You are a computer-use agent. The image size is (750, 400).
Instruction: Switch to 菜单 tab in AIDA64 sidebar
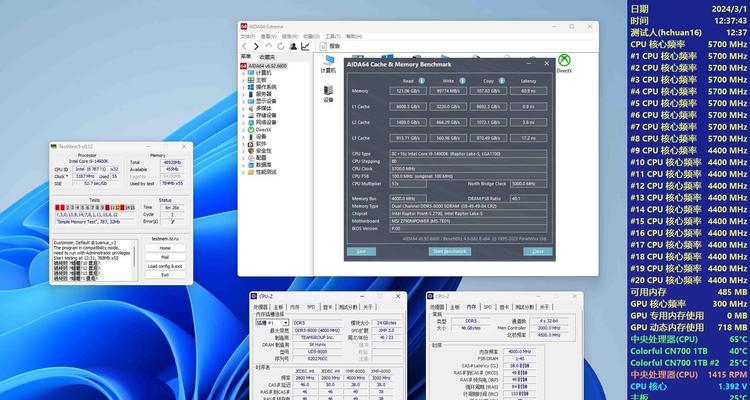point(245,57)
